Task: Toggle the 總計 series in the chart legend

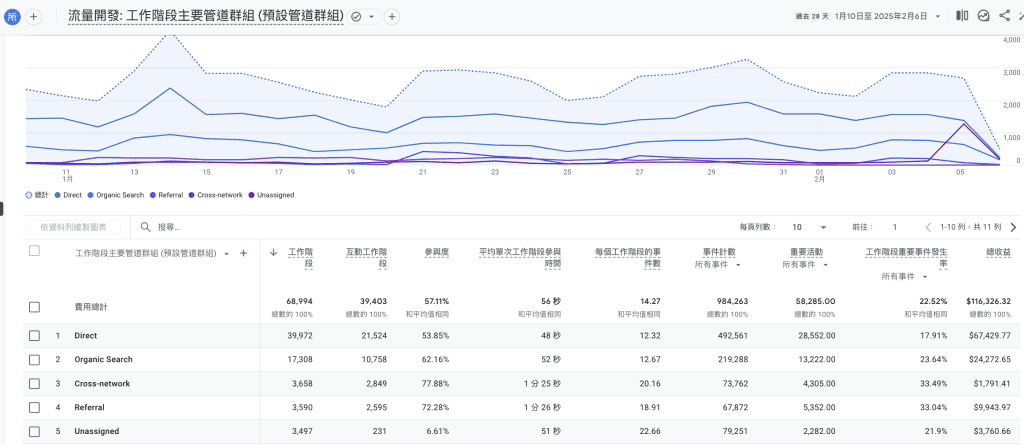Action: (x=39, y=195)
